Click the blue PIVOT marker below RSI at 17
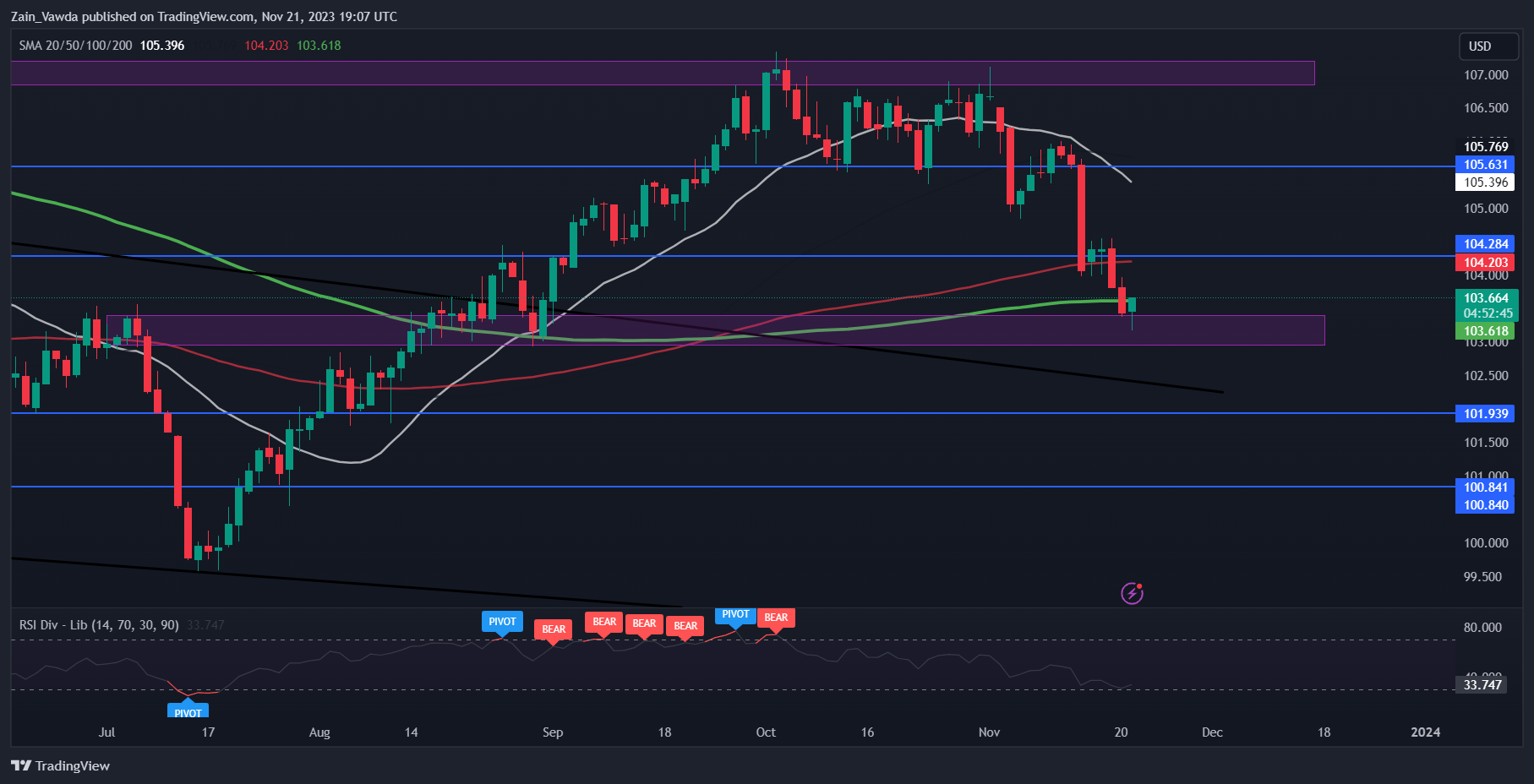This screenshot has height=784, width=1534. coord(188,710)
